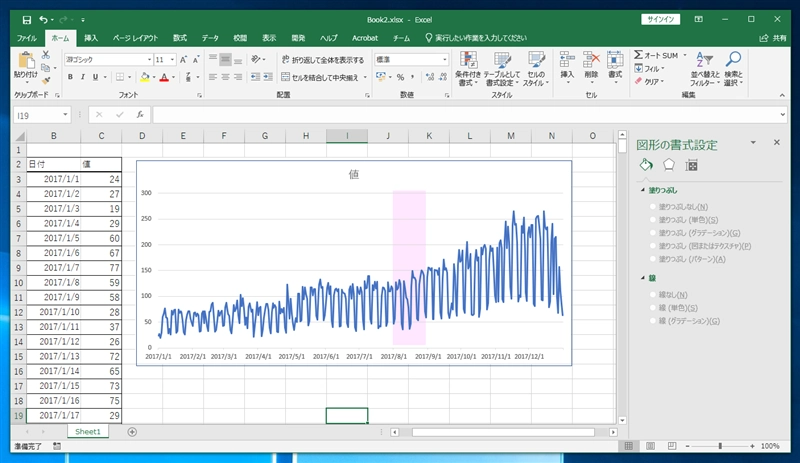Collapse the 塗りつぶし section

(x=643, y=190)
